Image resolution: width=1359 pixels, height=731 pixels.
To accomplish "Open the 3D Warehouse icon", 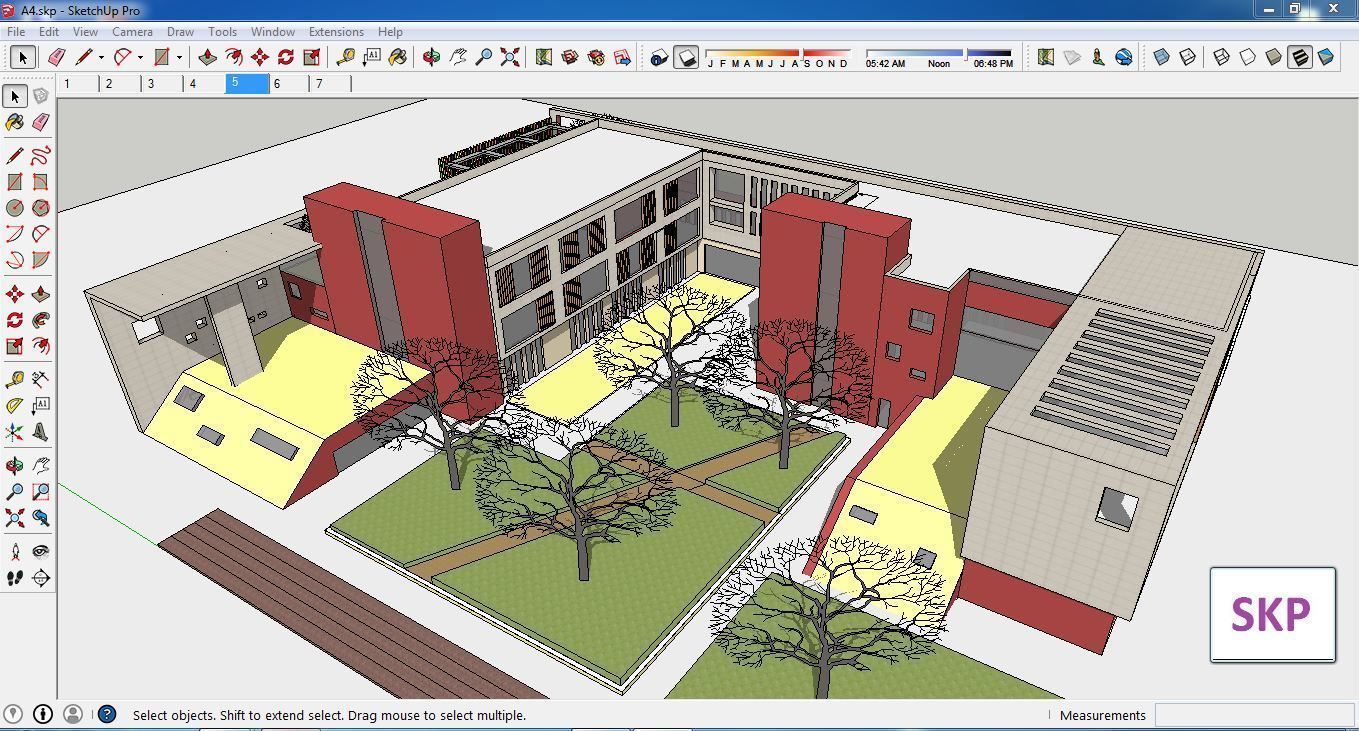I will point(570,57).
